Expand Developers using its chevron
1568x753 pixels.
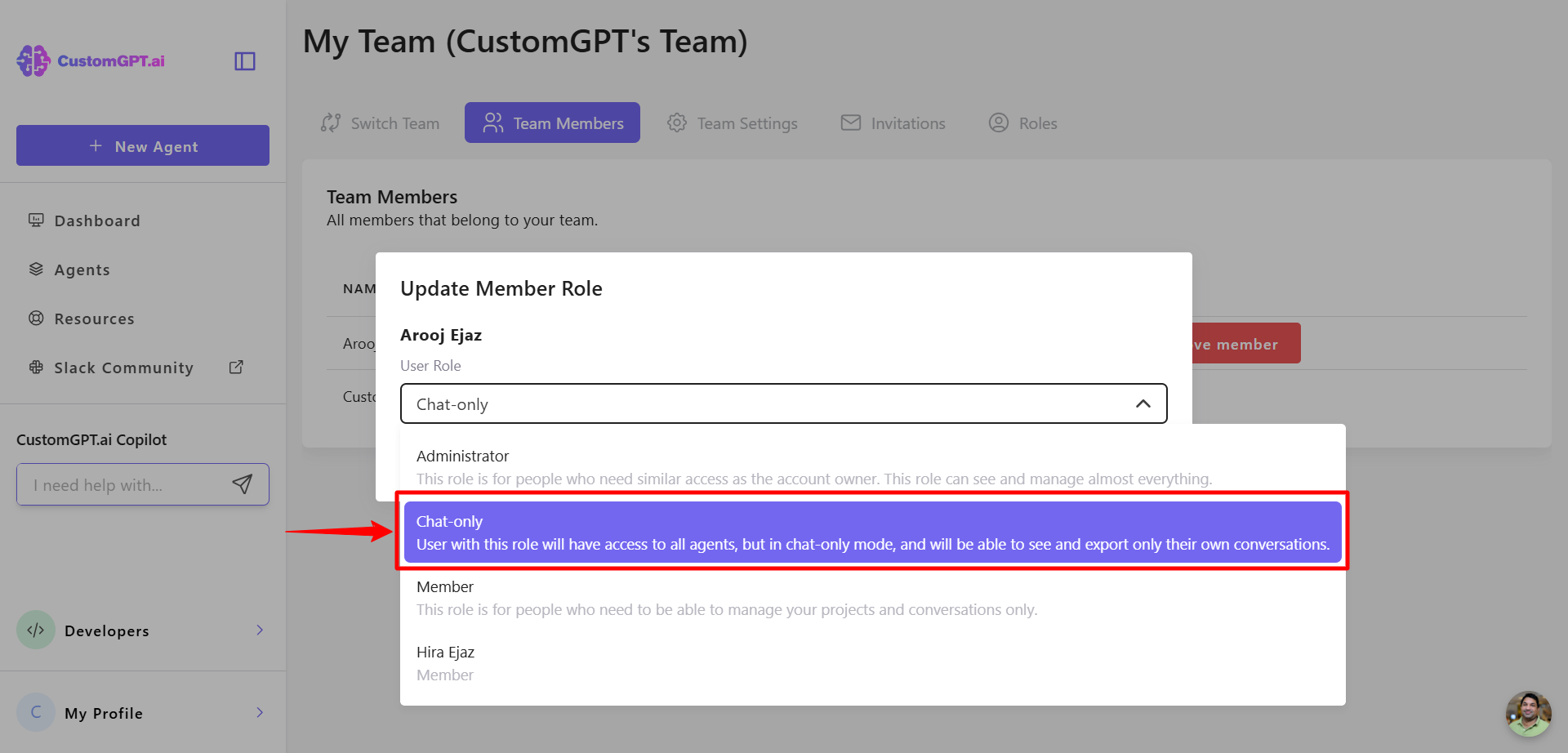click(x=260, y=630)
